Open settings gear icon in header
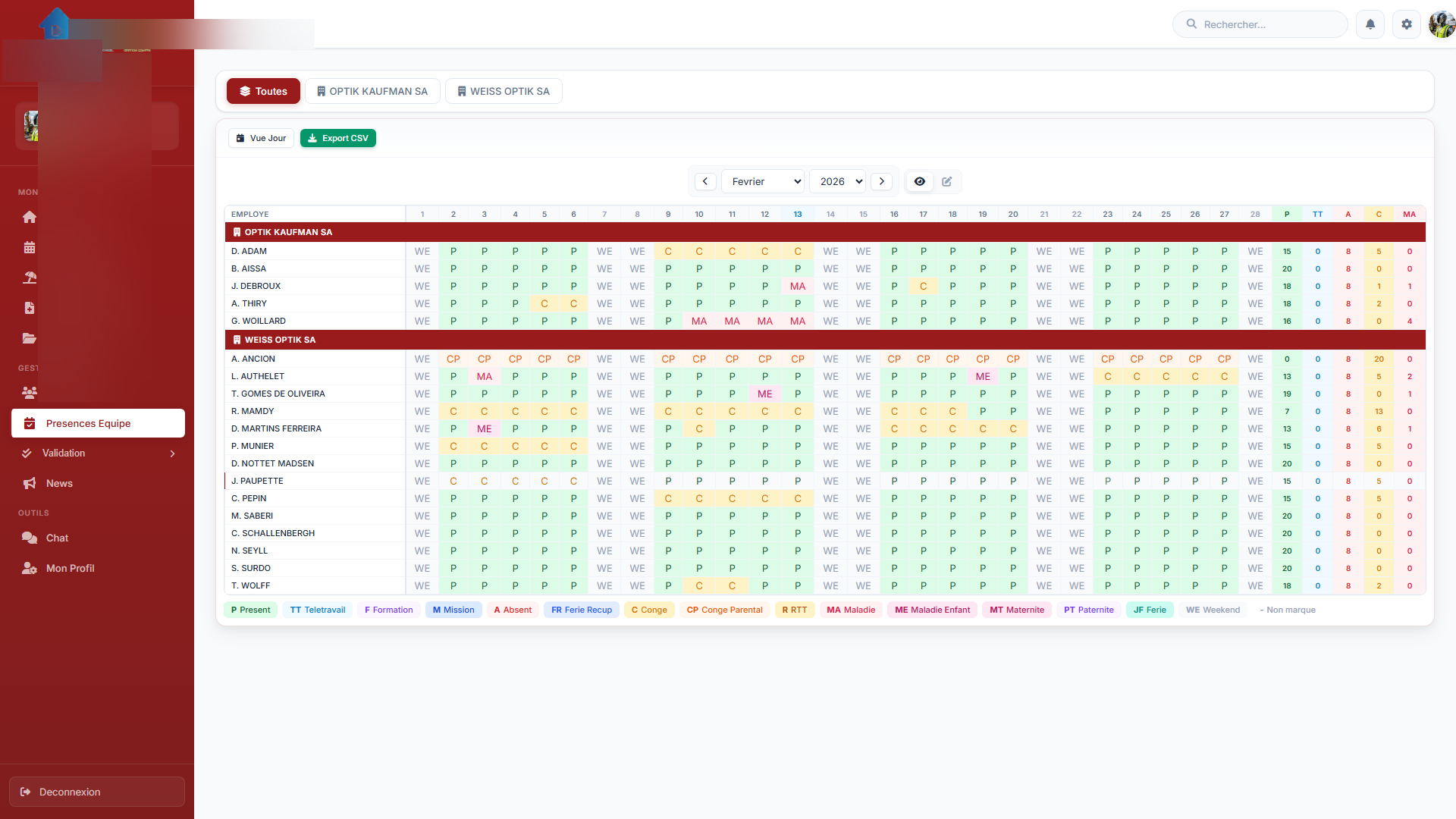 [x=1407, y=24]
